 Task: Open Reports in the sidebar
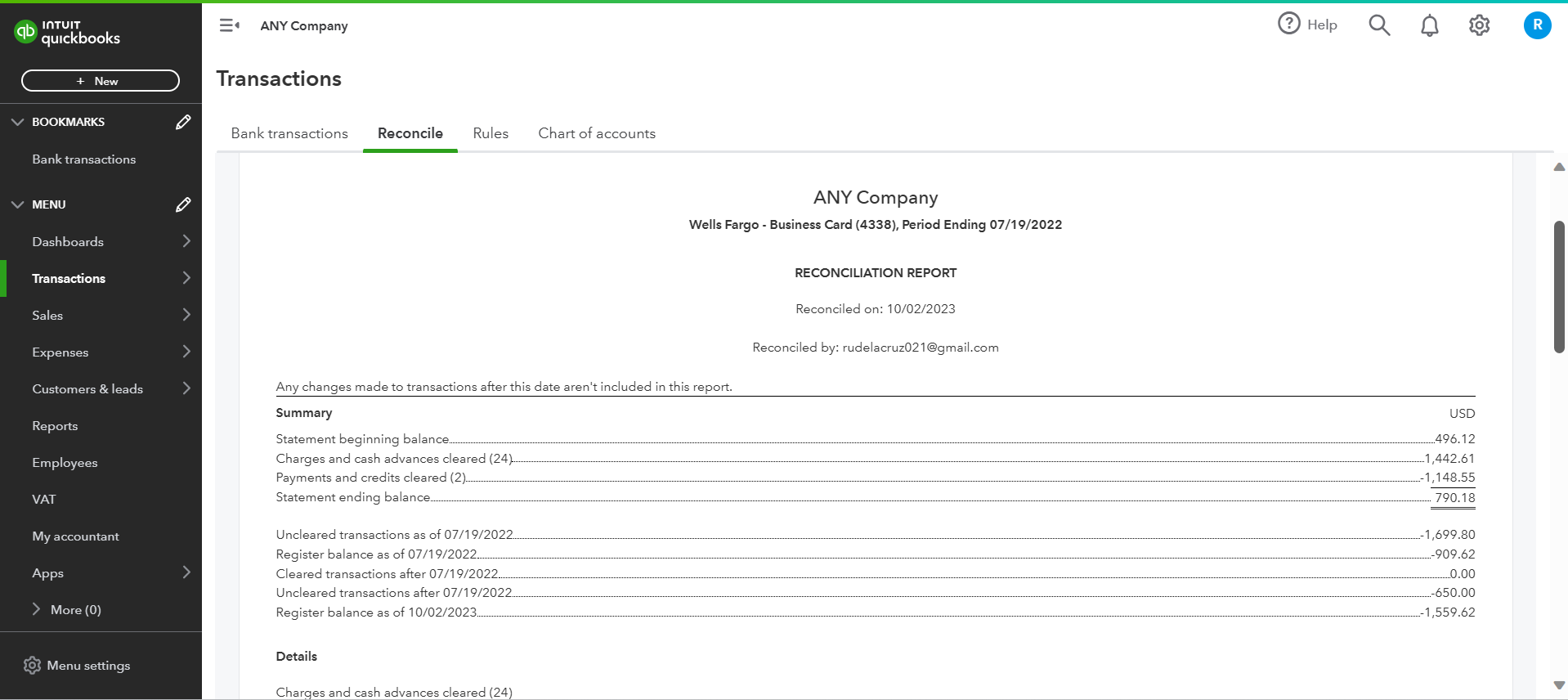coord(55,426)
